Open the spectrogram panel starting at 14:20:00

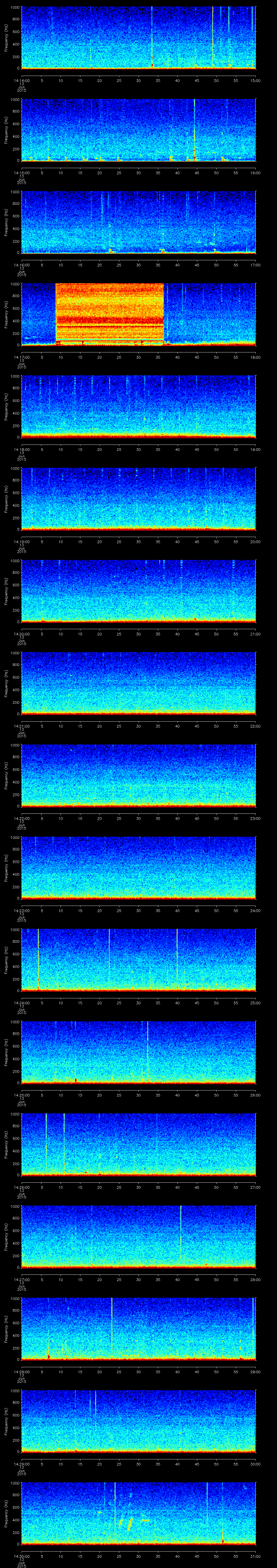(138, 591)
